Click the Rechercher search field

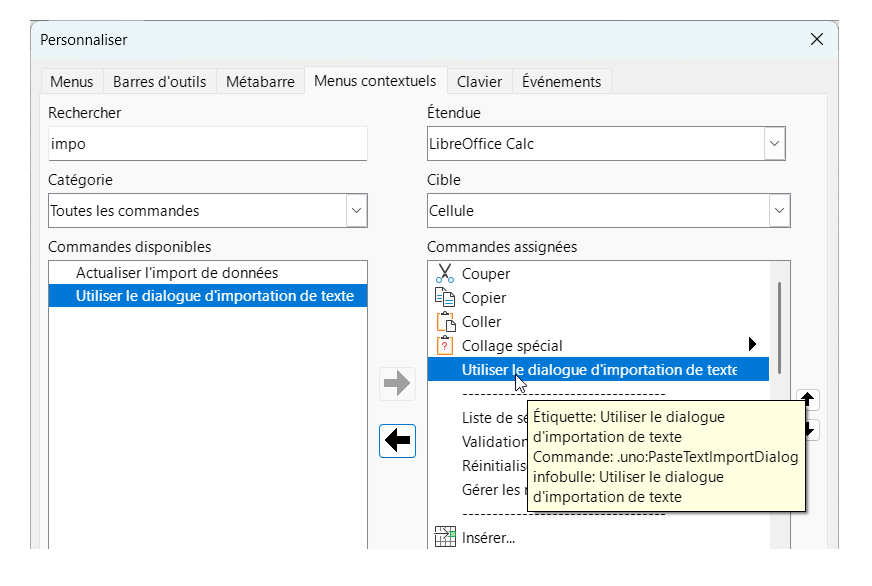tap(208, 144)
